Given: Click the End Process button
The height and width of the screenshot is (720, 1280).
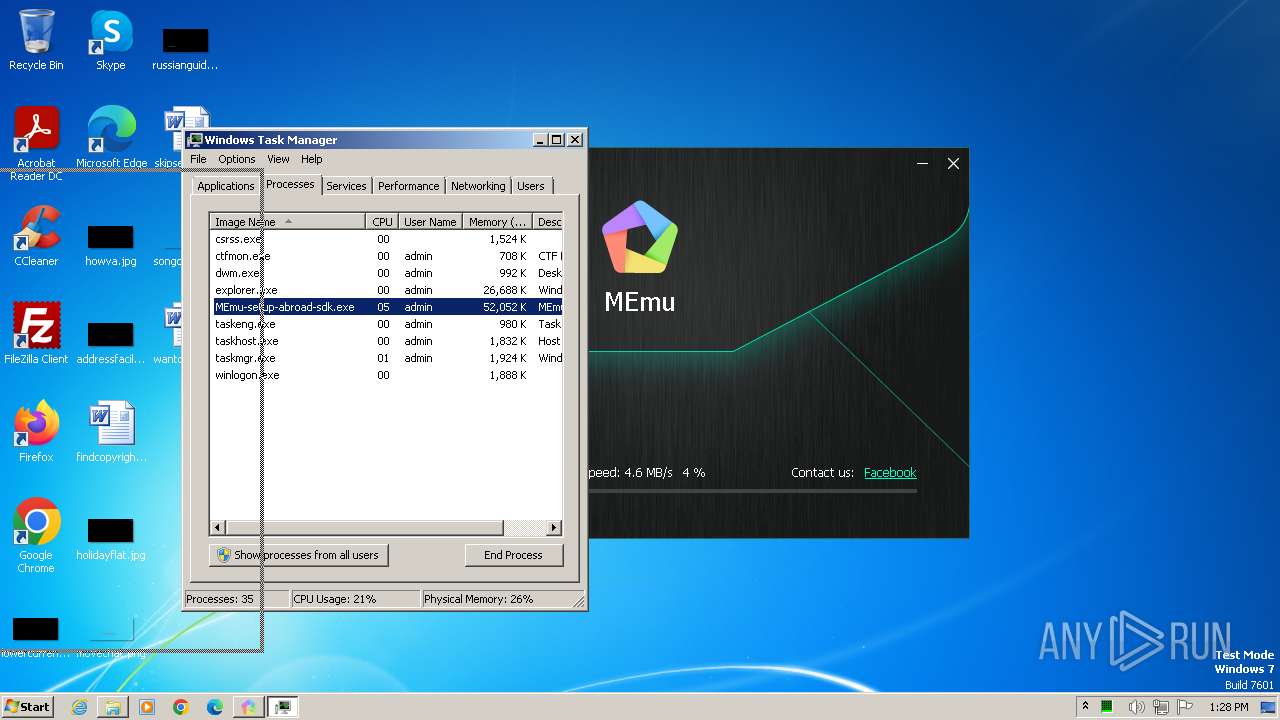Looking at the screenshot, I should pyautogui.click(x=513, y=555).
